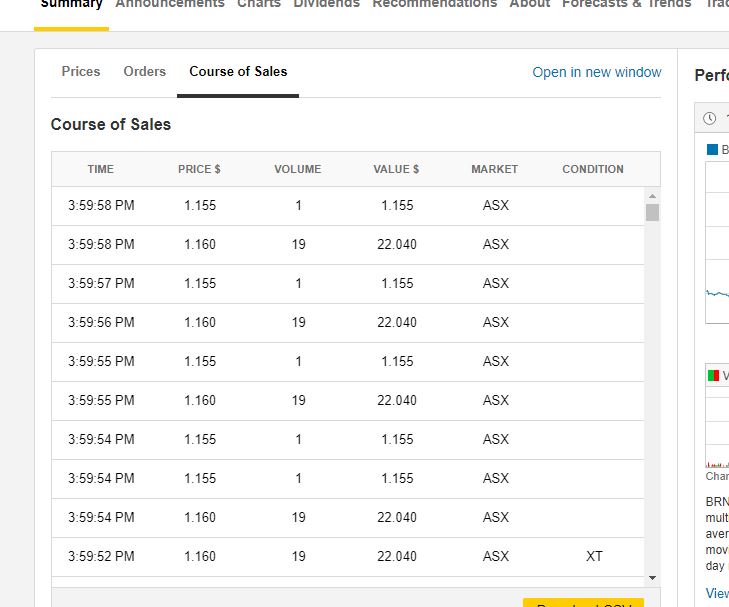Click the Open in new window link
Screen dimensions: 729x607
click(x=597, y=72)
